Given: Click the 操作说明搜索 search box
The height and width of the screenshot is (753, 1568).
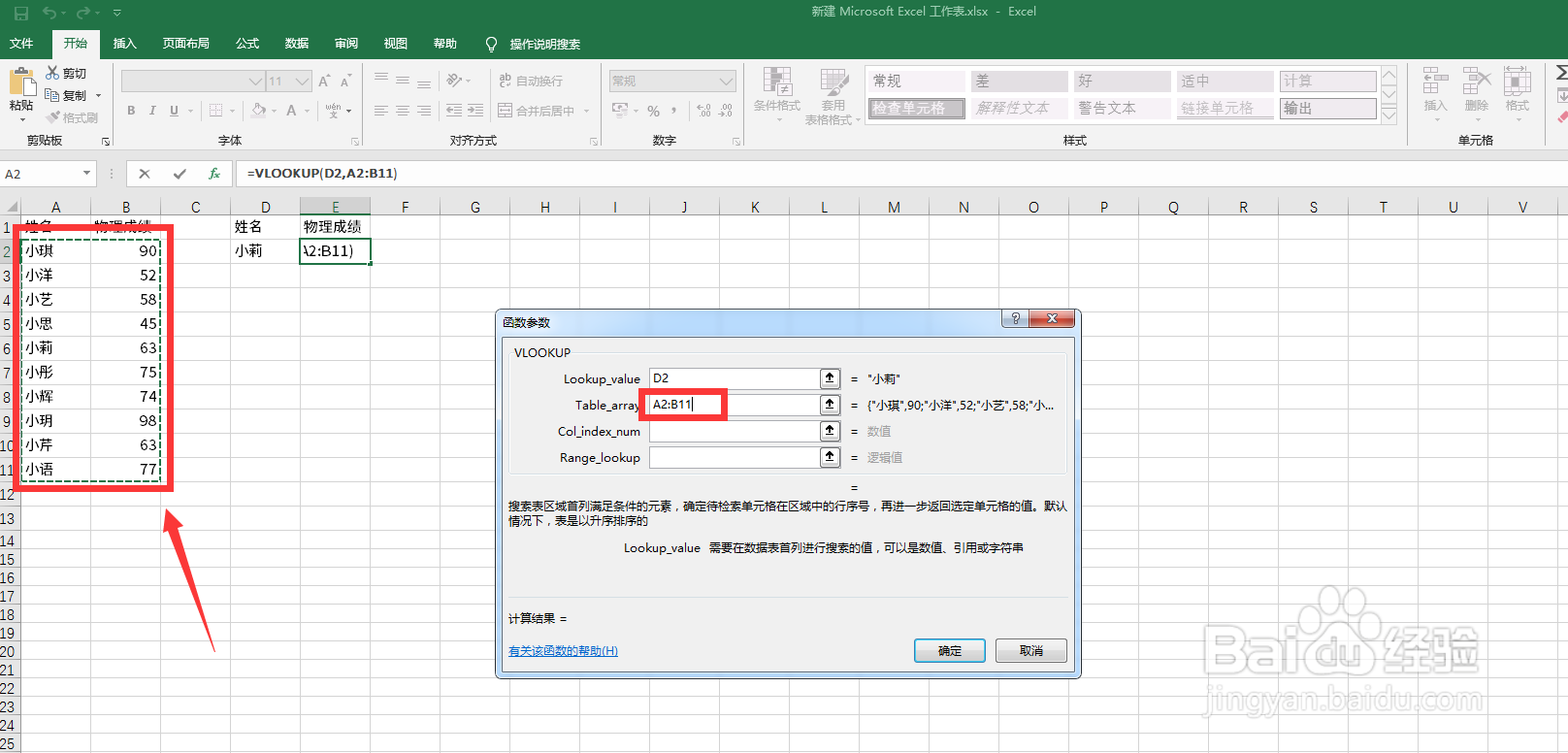Looking at the screenshot, I should 544,44.
